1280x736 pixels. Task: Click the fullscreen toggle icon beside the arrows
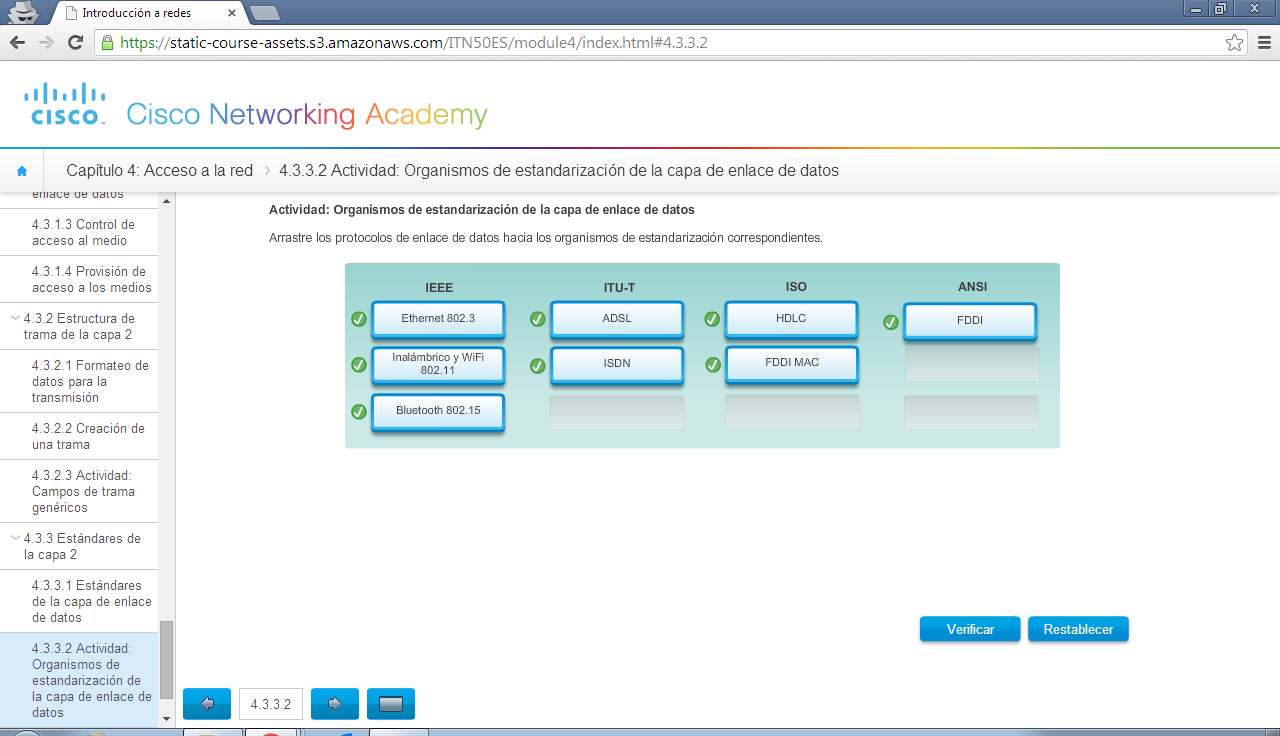[391, 703]
